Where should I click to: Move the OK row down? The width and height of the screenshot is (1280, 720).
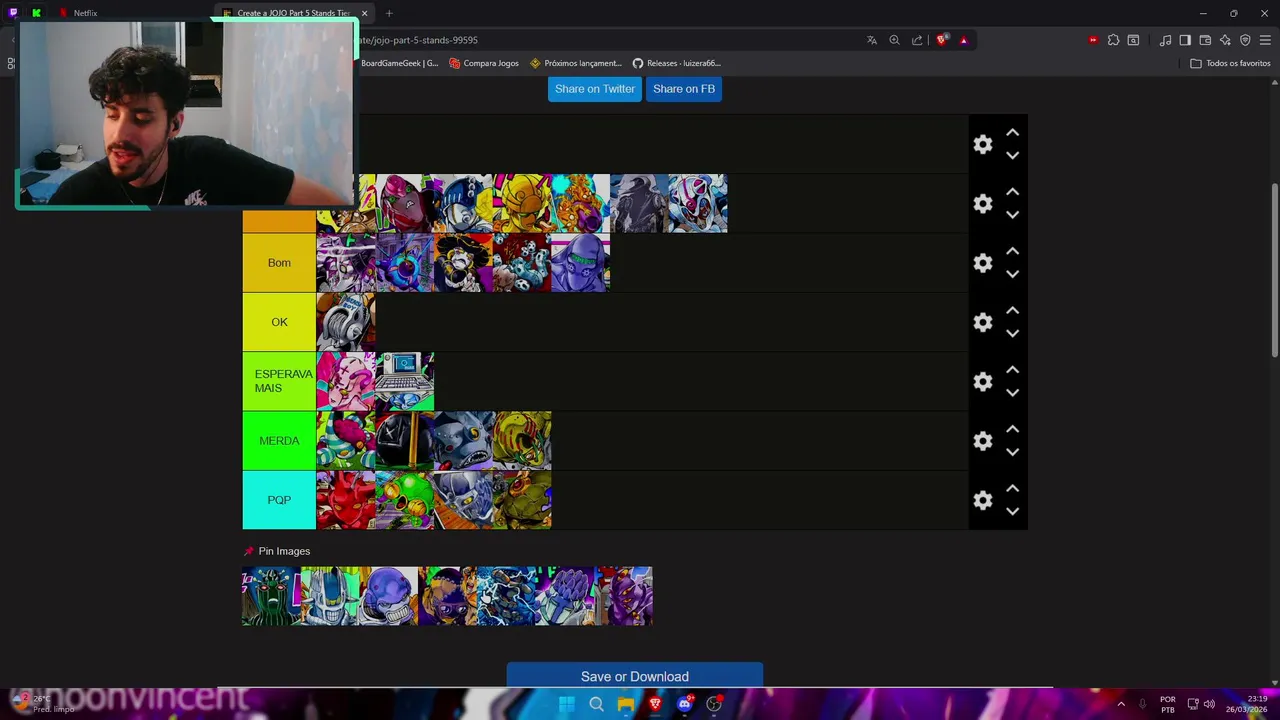(x=1012, y=333)
